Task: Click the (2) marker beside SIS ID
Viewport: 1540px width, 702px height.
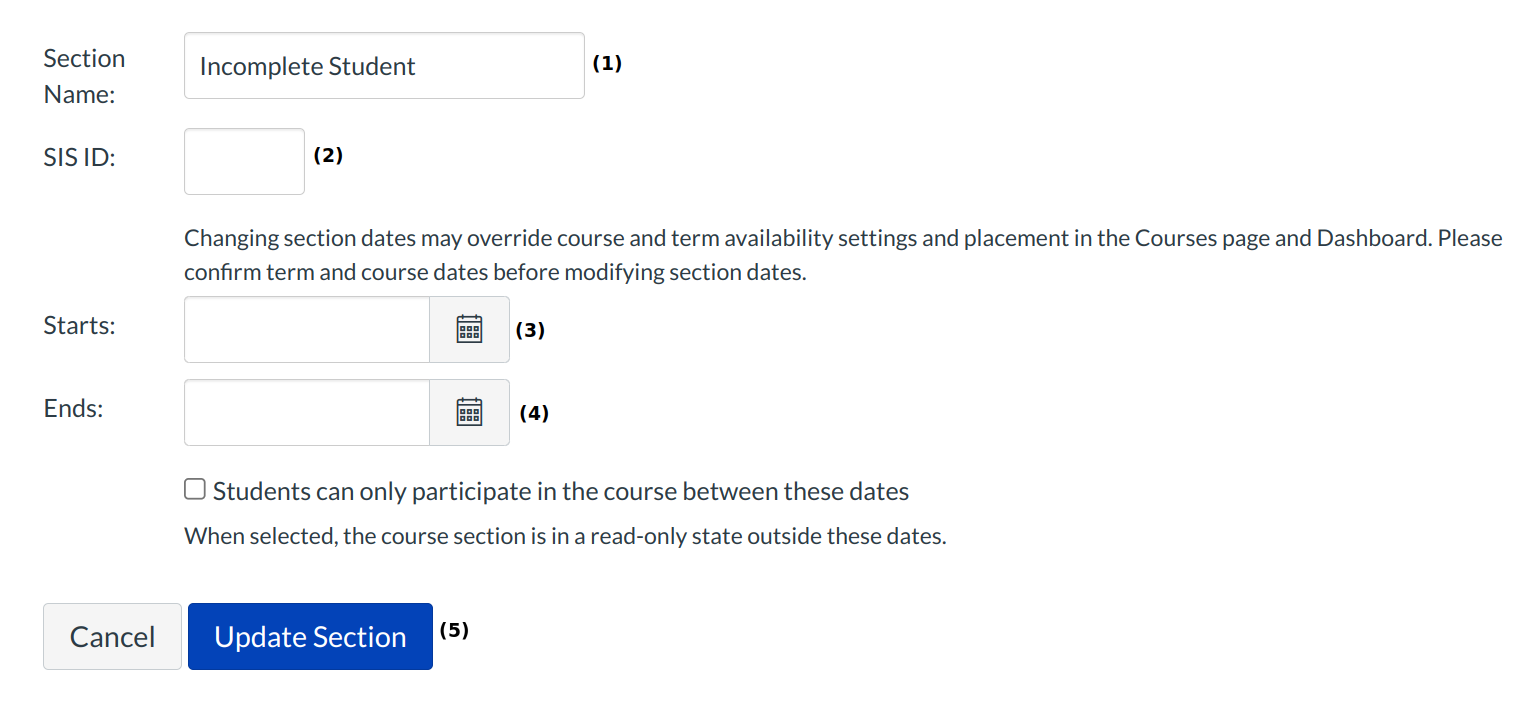Action: tap(328, 155)
